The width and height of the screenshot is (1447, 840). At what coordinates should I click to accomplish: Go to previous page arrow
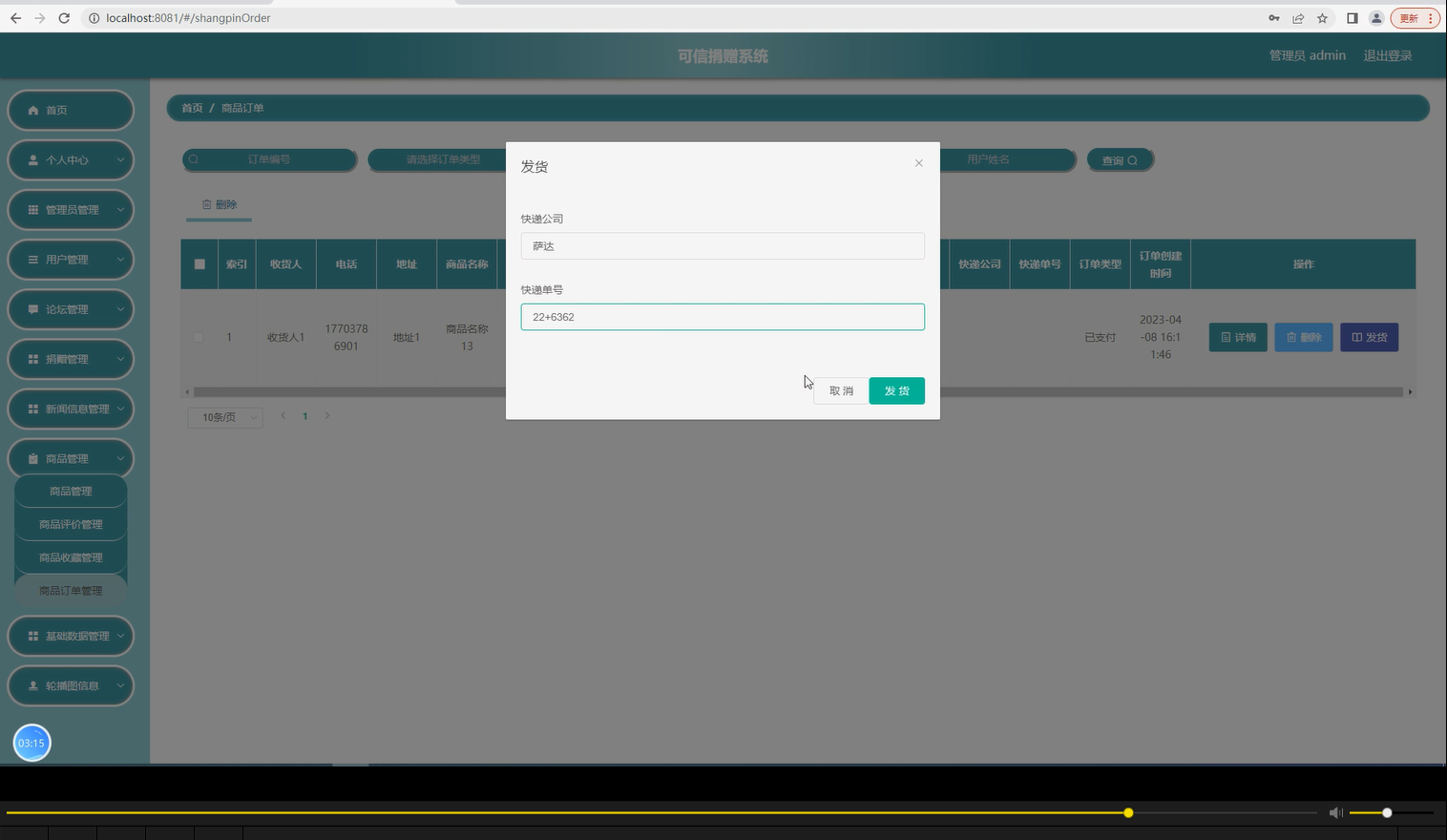click(283, 416)
